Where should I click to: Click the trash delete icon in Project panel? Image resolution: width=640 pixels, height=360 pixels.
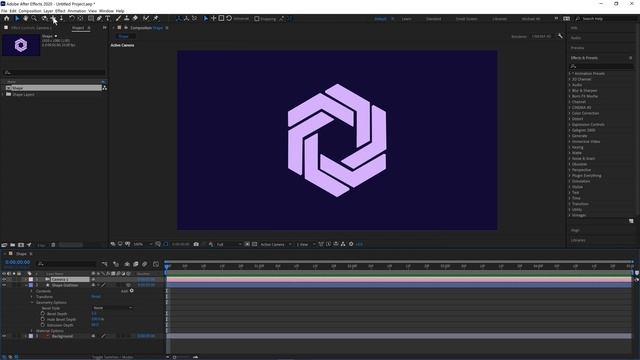click(53, 245)
